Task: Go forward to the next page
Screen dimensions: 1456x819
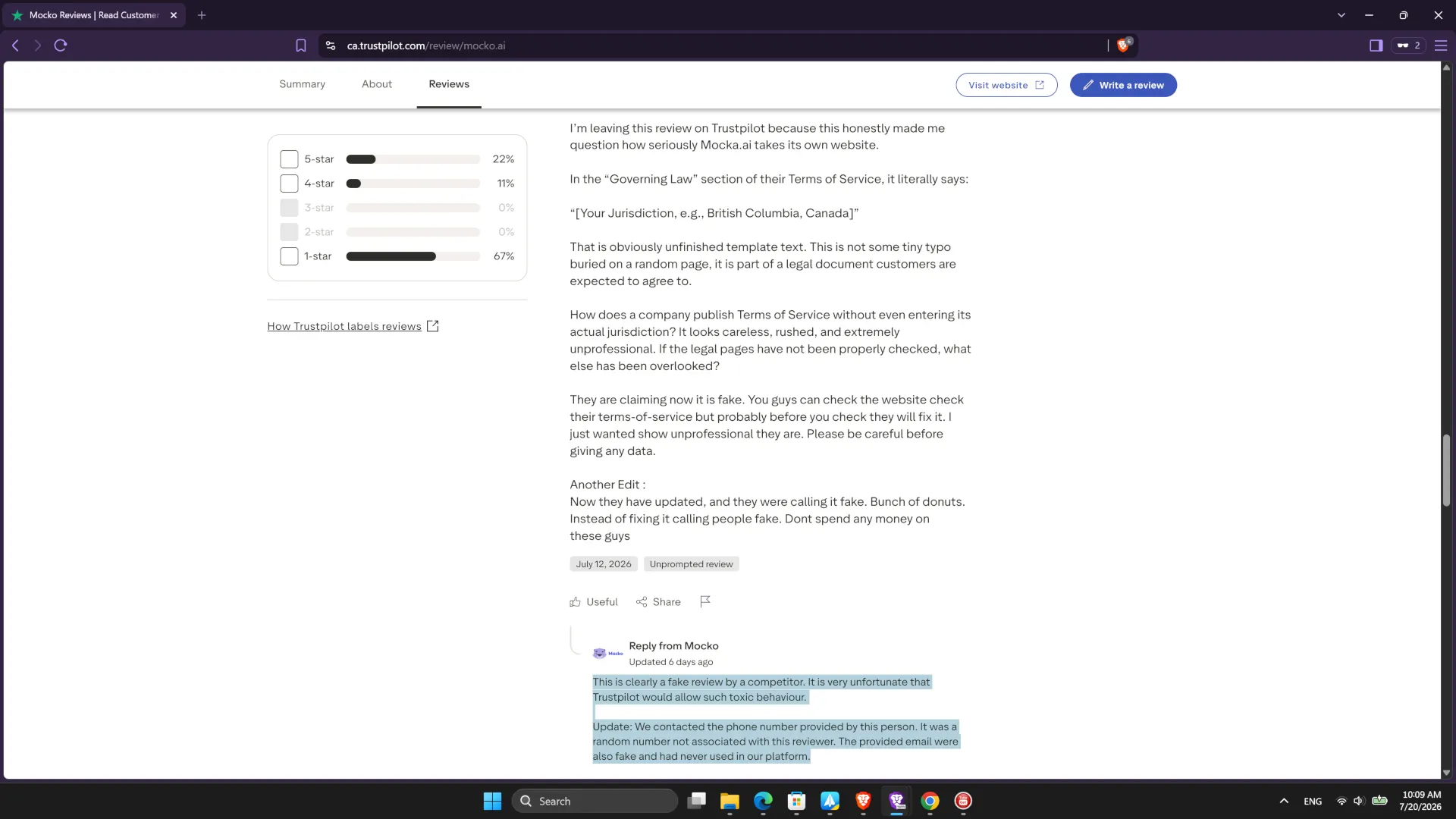Action: [x=37, y=45]
